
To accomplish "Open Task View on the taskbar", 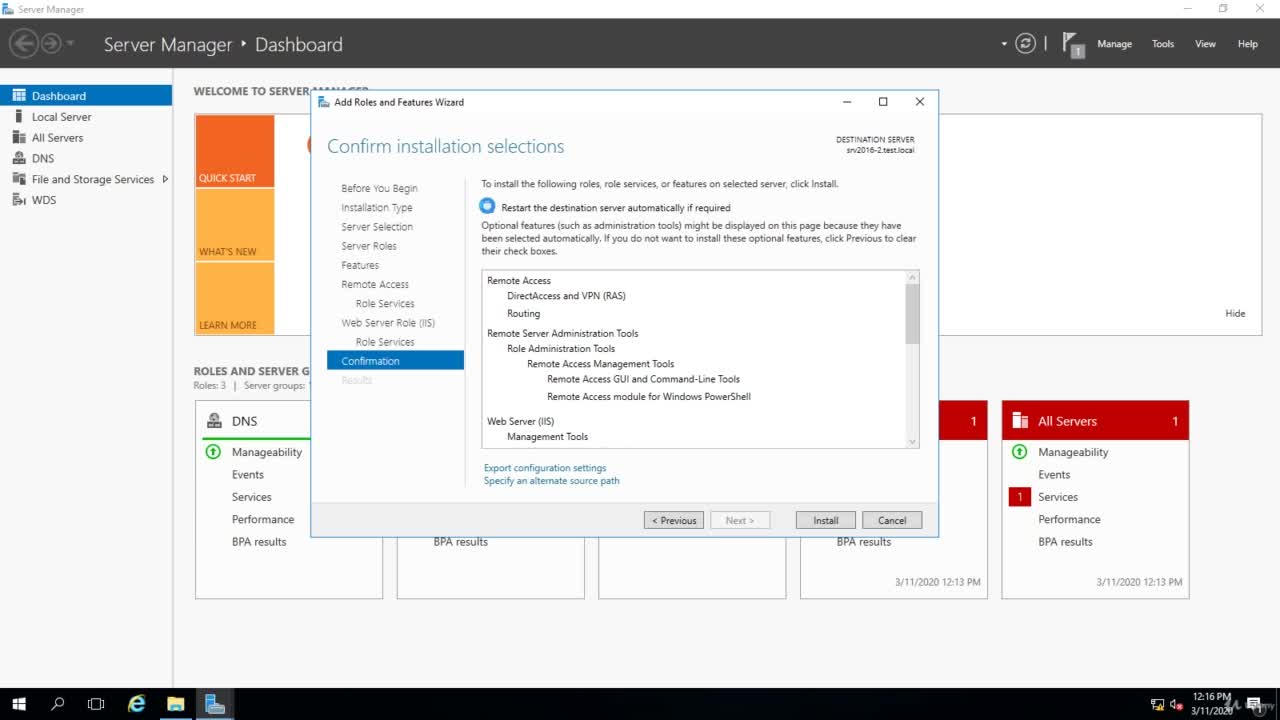I will tap(96, 704).
